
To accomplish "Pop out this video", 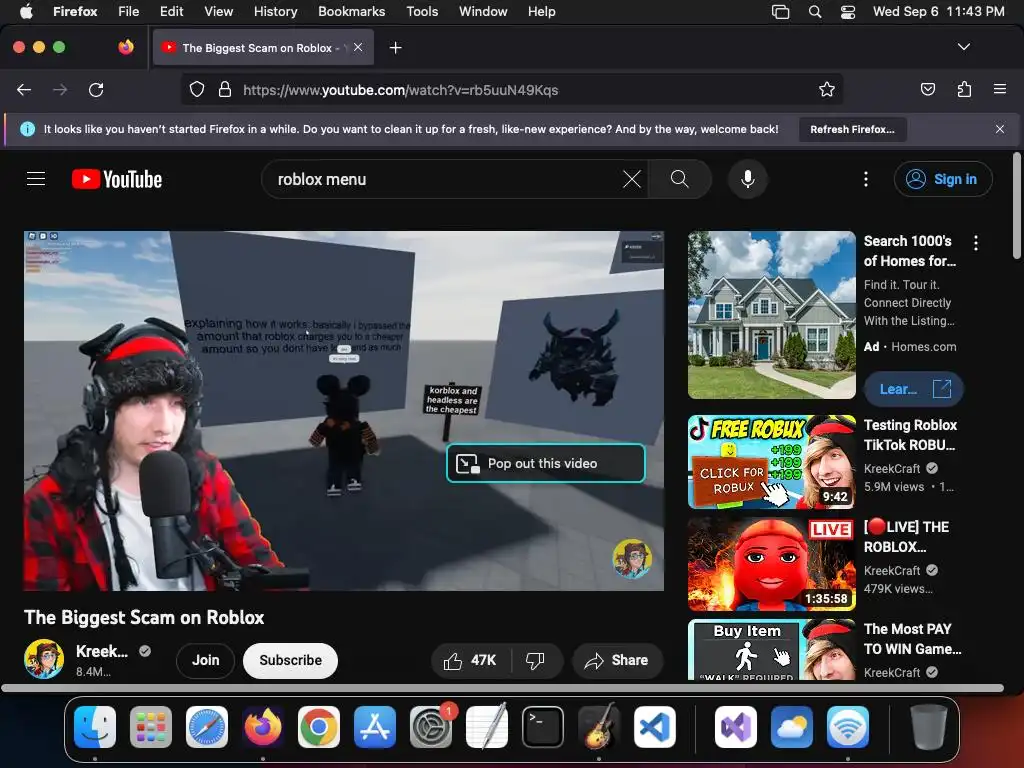I will [545, 463].
